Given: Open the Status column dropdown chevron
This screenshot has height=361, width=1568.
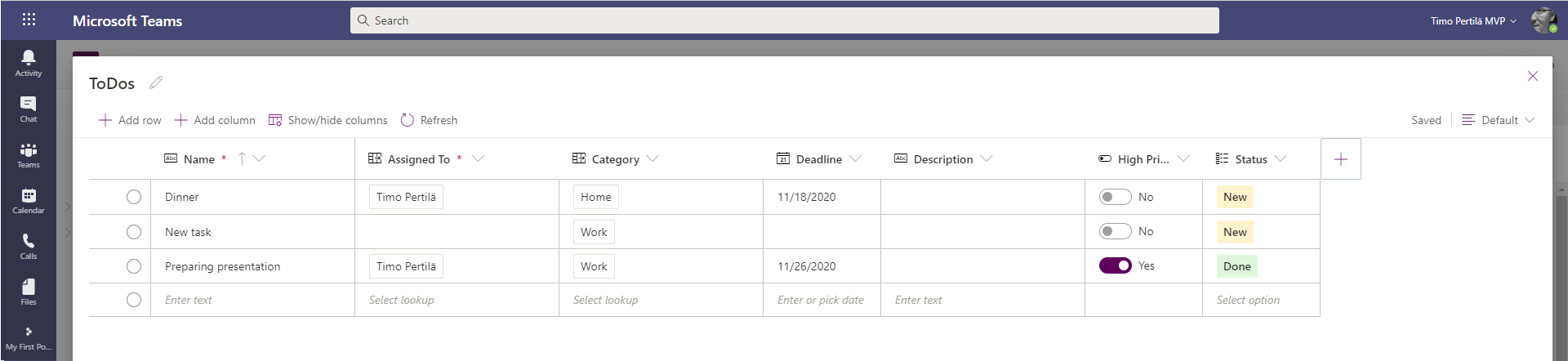Looking at the screenshot, I should tap(1280, 158).
